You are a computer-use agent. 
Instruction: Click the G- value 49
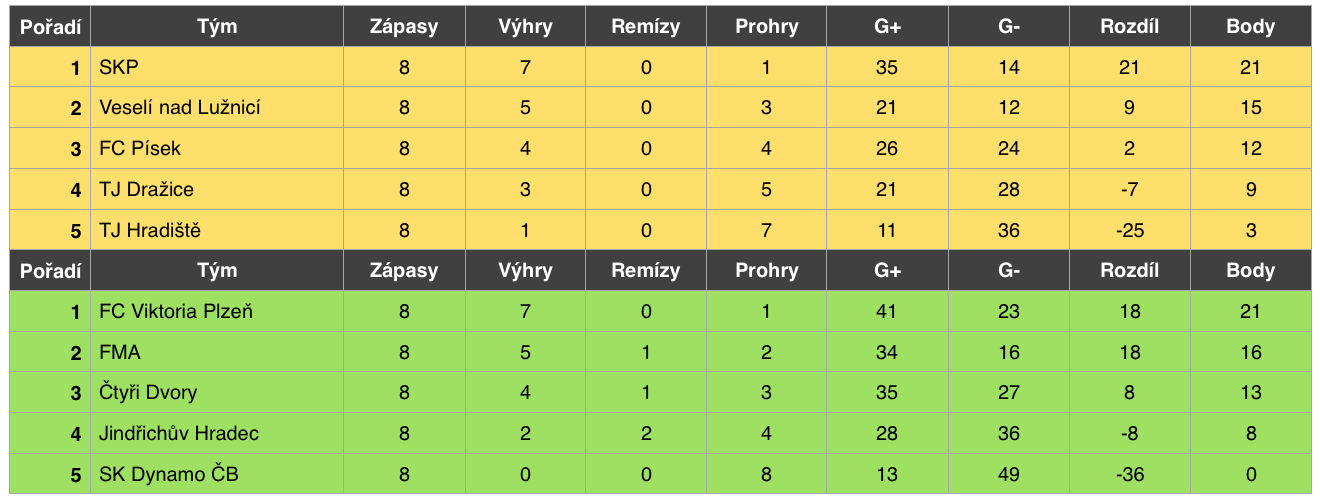(x=1009, y=475)
